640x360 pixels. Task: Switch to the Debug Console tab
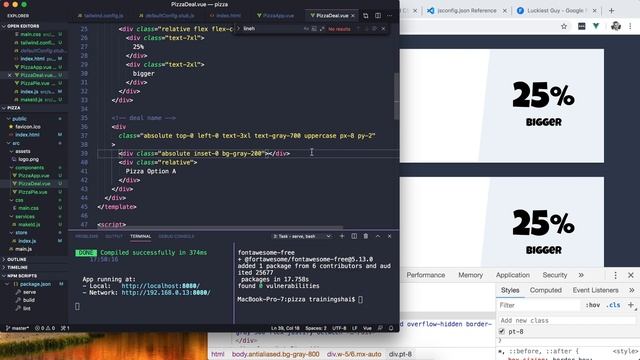[176, 236]
